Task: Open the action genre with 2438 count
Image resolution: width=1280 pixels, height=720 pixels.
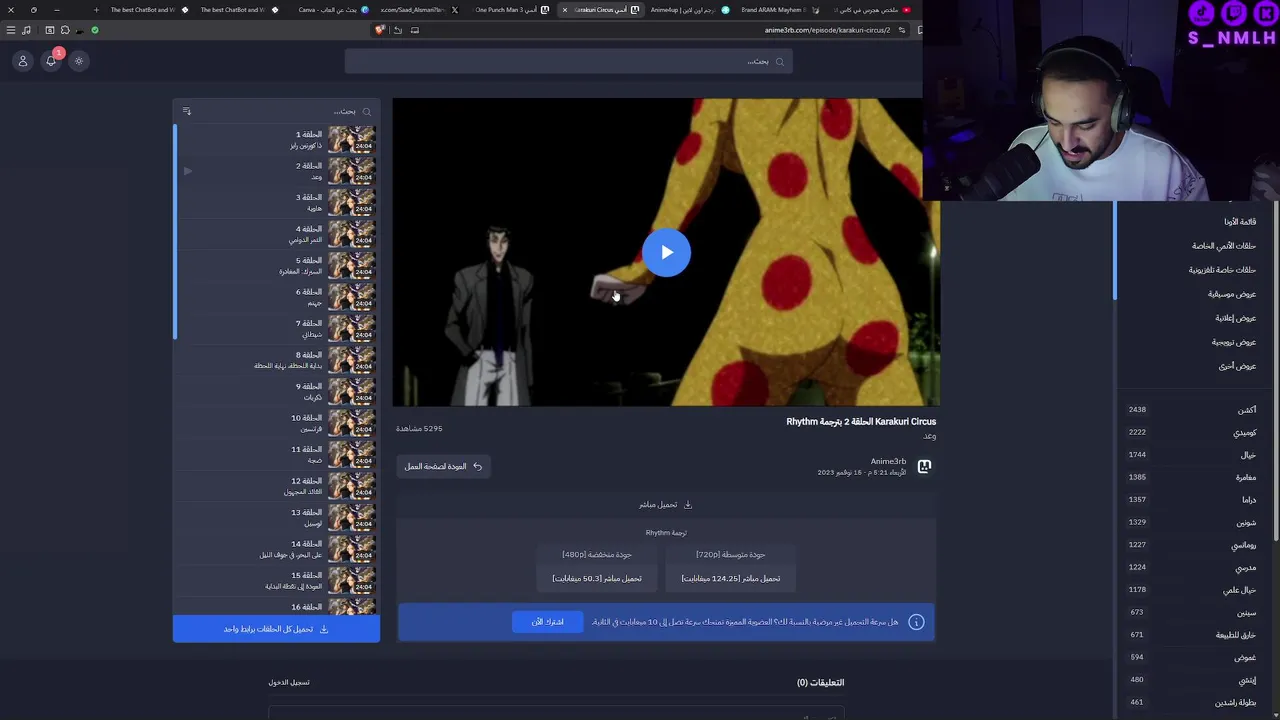Action: coord(1191,410)
